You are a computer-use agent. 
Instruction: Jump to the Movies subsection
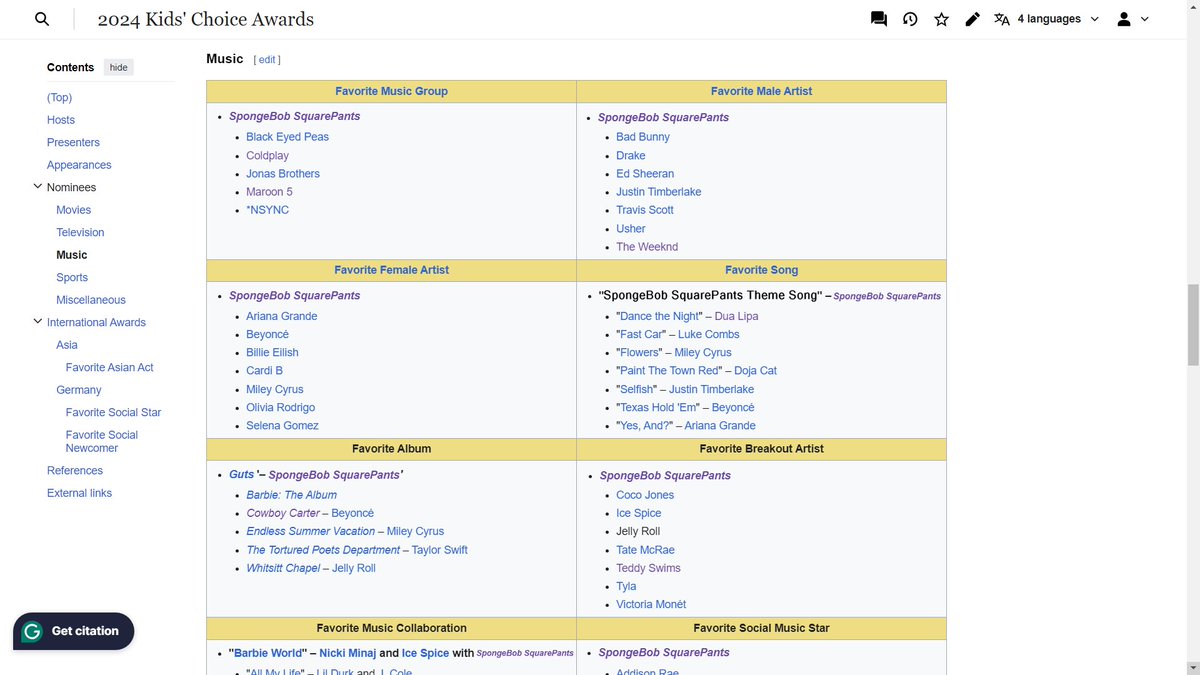(74, 210)
